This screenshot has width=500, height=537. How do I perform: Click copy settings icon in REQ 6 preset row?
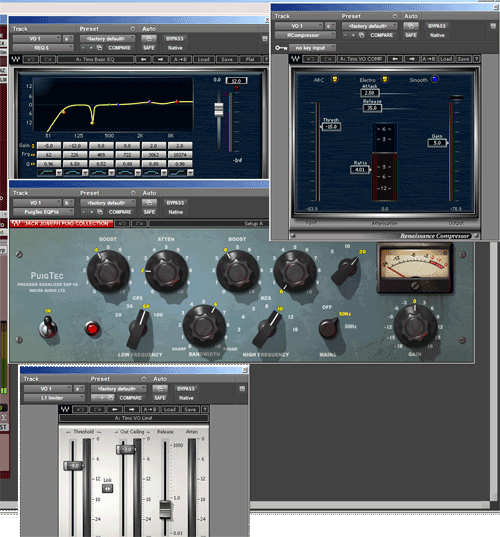(x=99, y=48)
